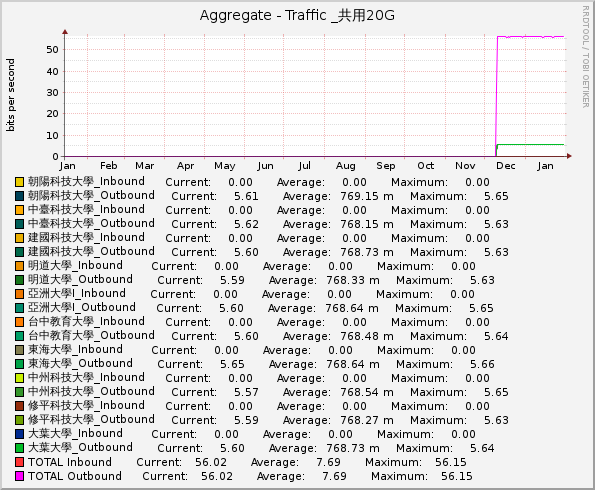Click the 中州科技大學_Inbound lime swatch

19,378
